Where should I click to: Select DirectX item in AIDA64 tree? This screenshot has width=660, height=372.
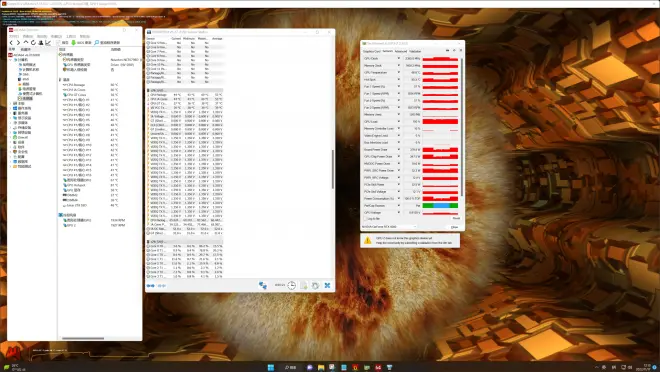click(23, 137)
